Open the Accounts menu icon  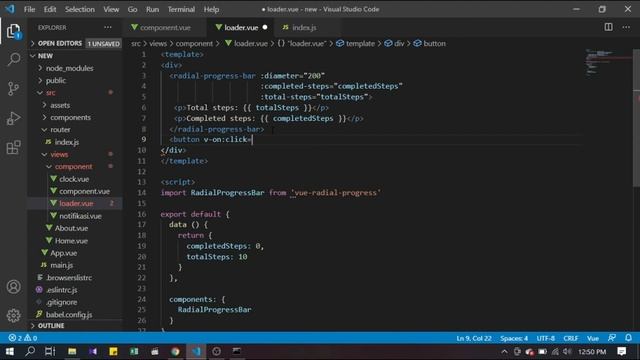[x=13, y=287]
